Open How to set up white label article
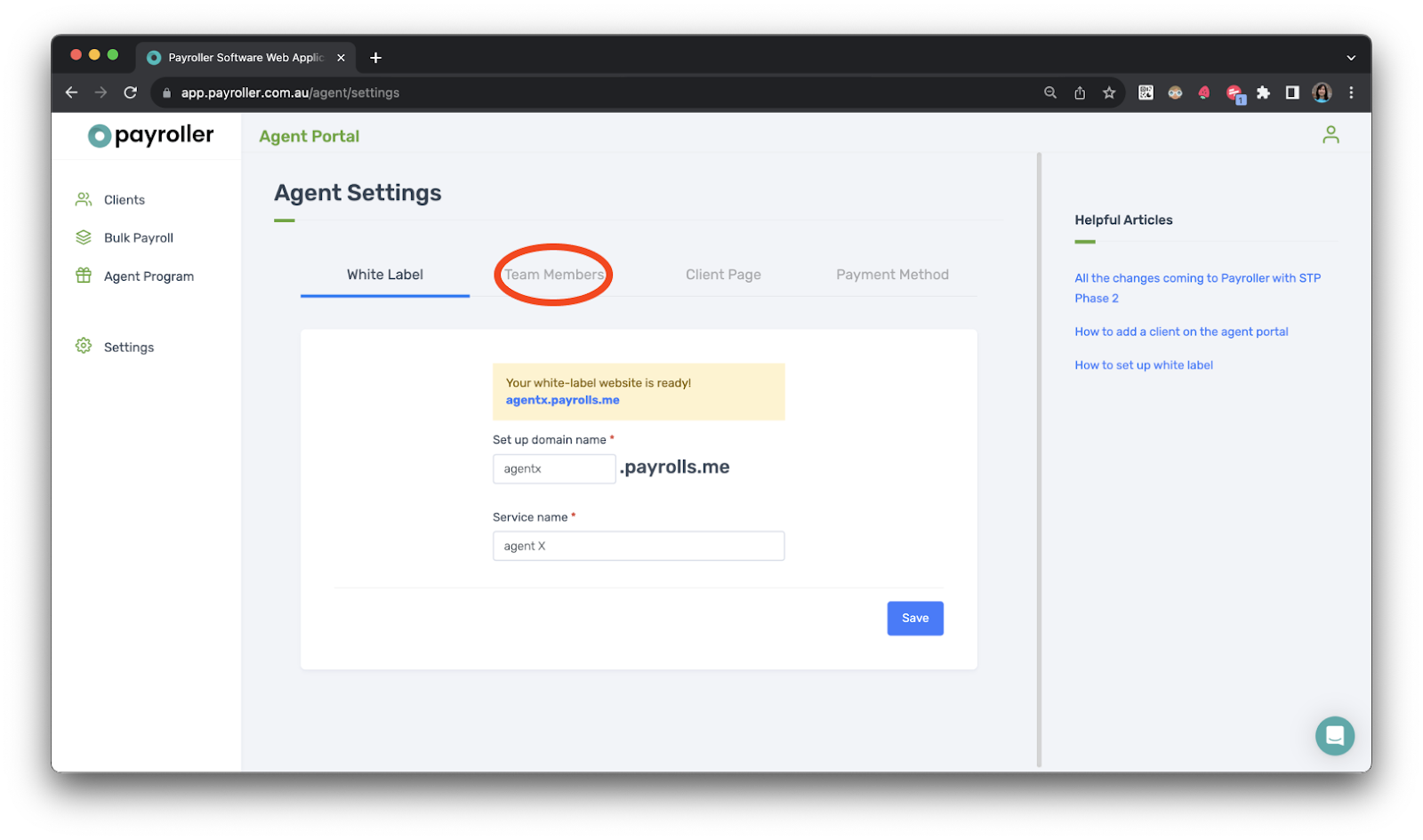 (1144, 365)
